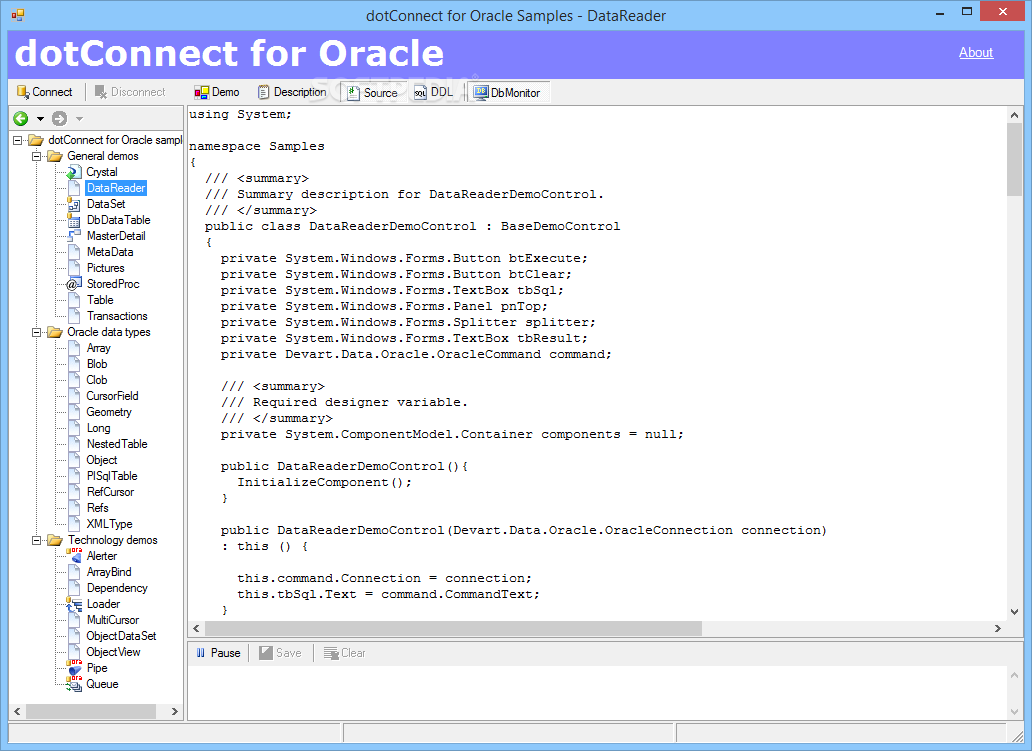Select RefCursor in the tree
This screenshot has height=751, width=1032.
(110, 492)
